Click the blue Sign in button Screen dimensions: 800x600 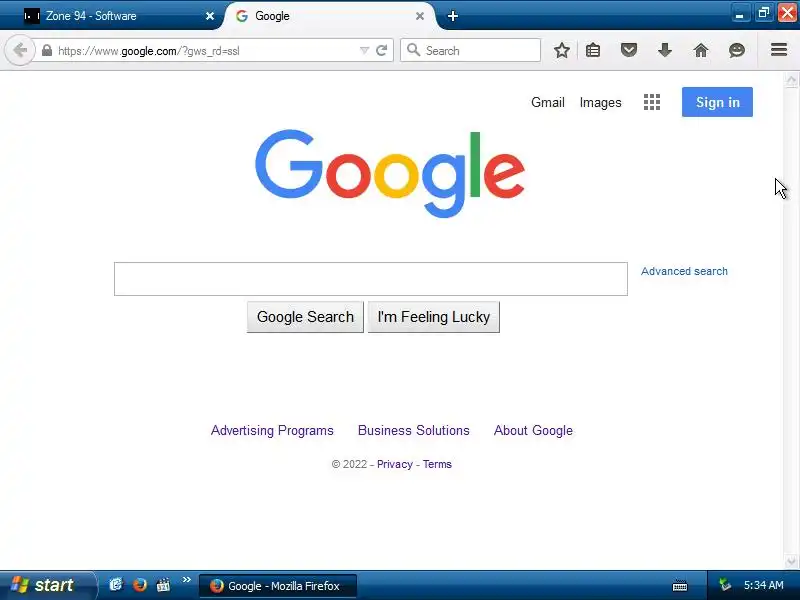click(x=717, y=102)
